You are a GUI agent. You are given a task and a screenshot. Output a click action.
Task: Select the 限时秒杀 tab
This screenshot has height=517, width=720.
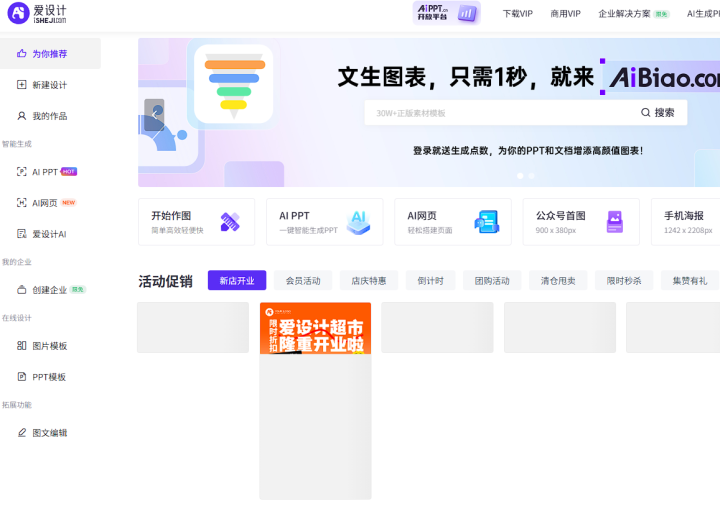pyautogui.click(x=624, y=281)
